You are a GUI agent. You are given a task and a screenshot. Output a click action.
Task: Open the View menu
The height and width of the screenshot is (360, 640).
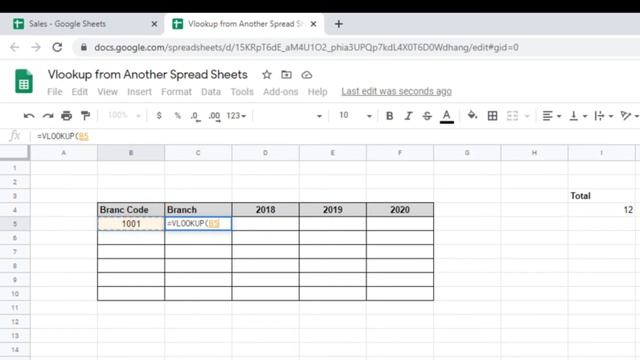107,92
